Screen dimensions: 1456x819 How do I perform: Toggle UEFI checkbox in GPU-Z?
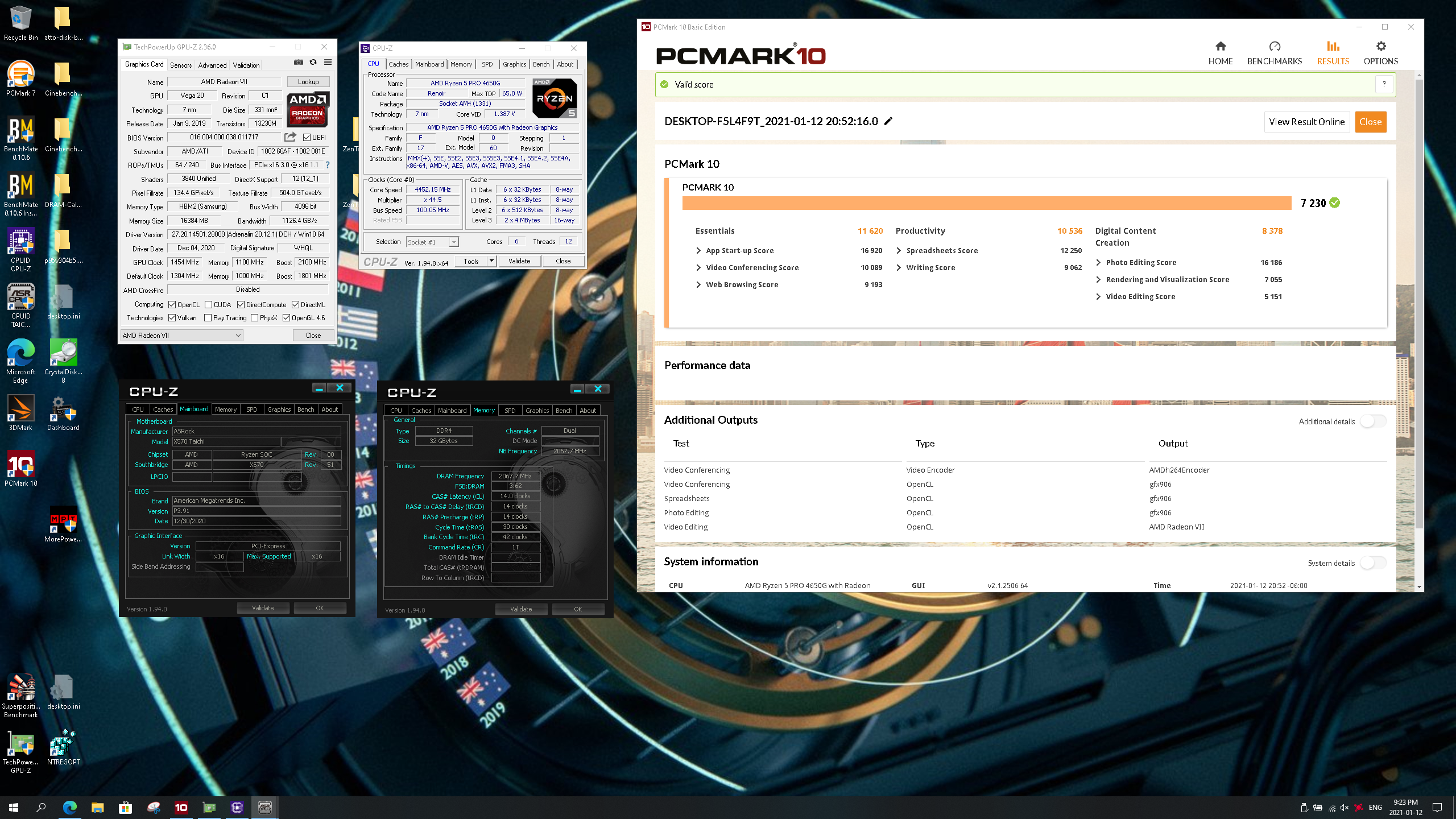pyautogui.click(x=307, y=137)
